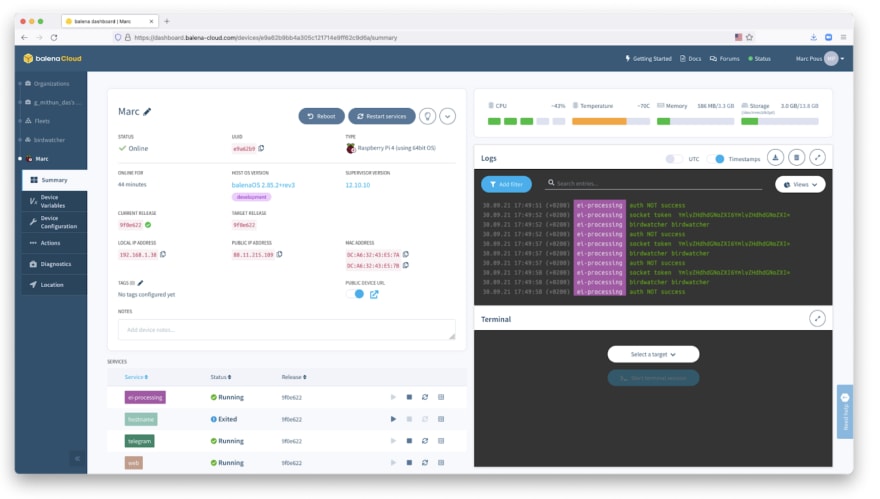Viewport: 880px width, 499px height.
Task: Expand the Logs panel to fullscreen
Action: [x=818, y=158]
